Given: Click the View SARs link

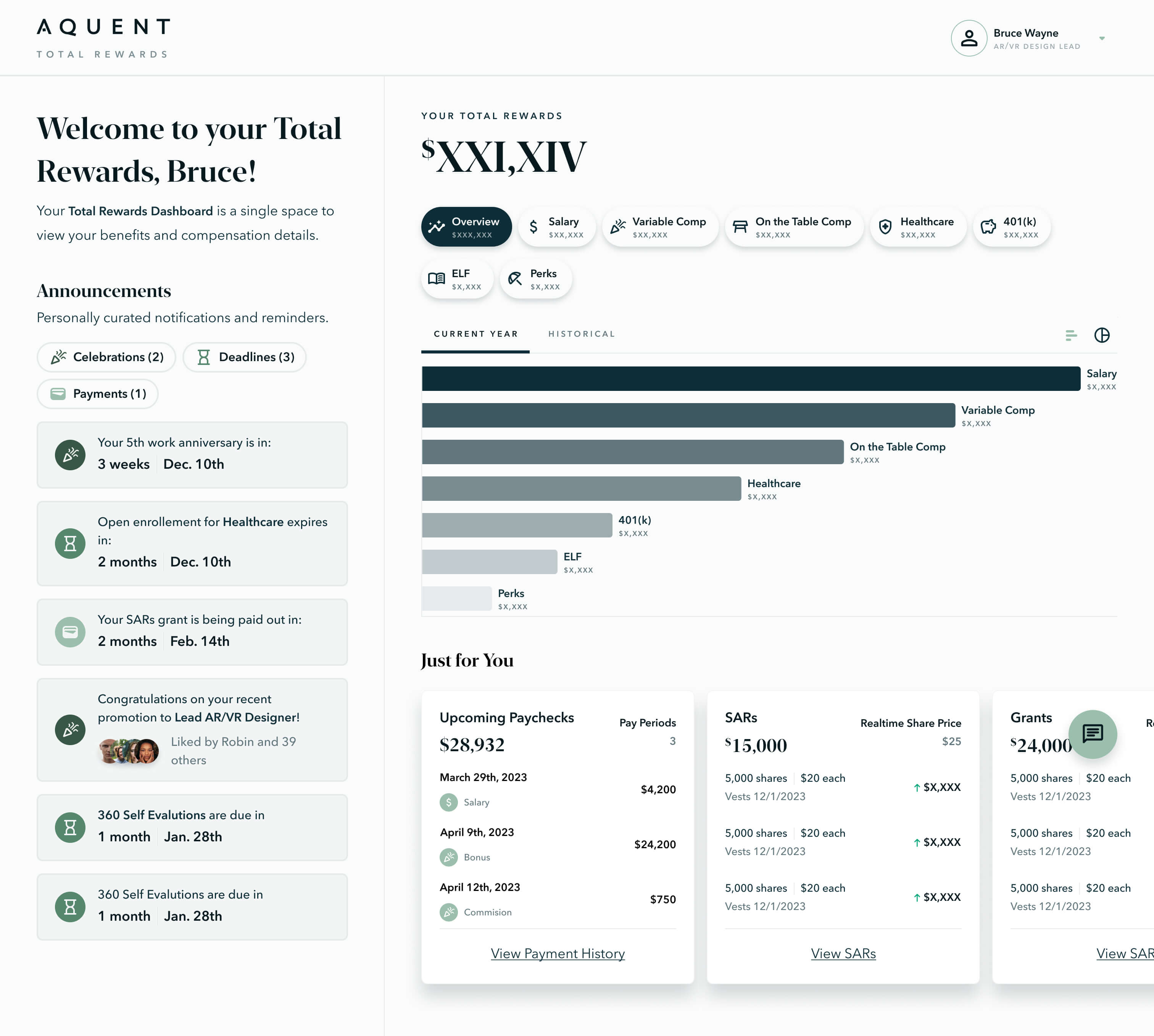Looking at the screenshot, I should [843, 954].
